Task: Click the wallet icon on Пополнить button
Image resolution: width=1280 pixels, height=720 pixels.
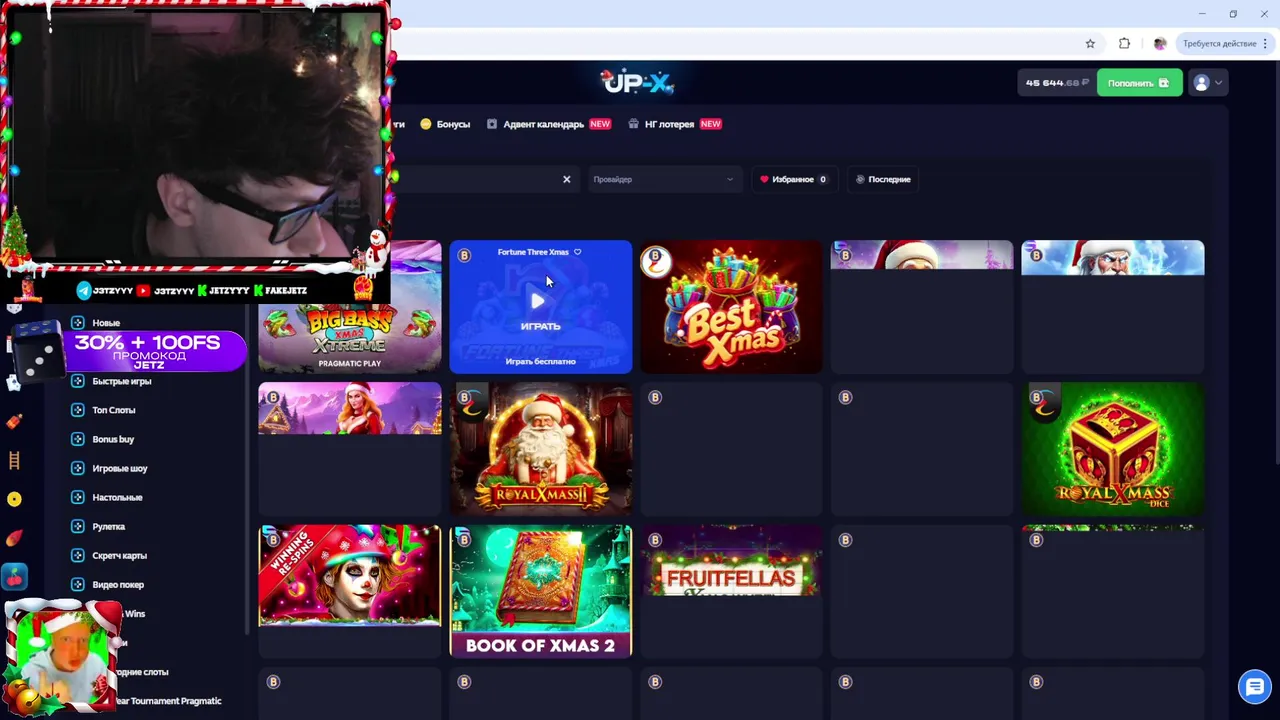Action: [1163, 83]
